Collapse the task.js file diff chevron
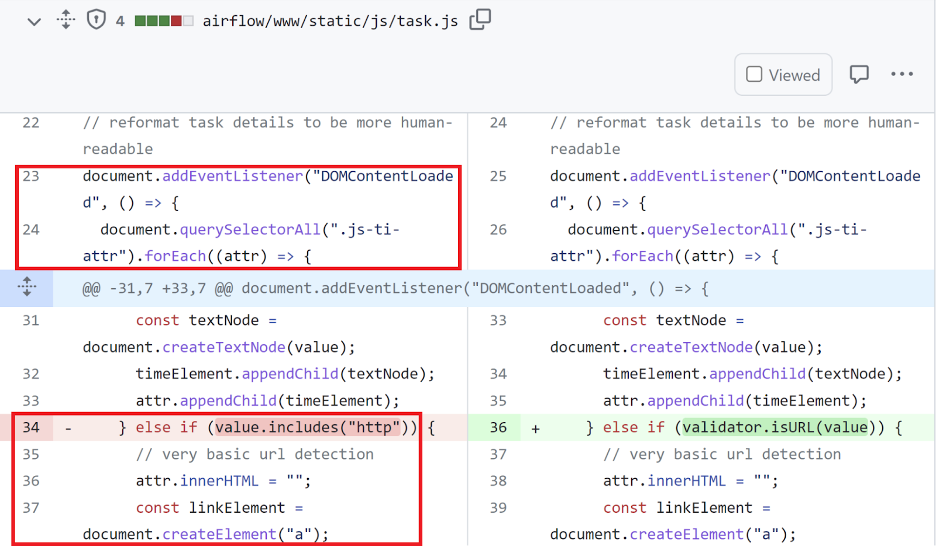 (x=34, y=22)
